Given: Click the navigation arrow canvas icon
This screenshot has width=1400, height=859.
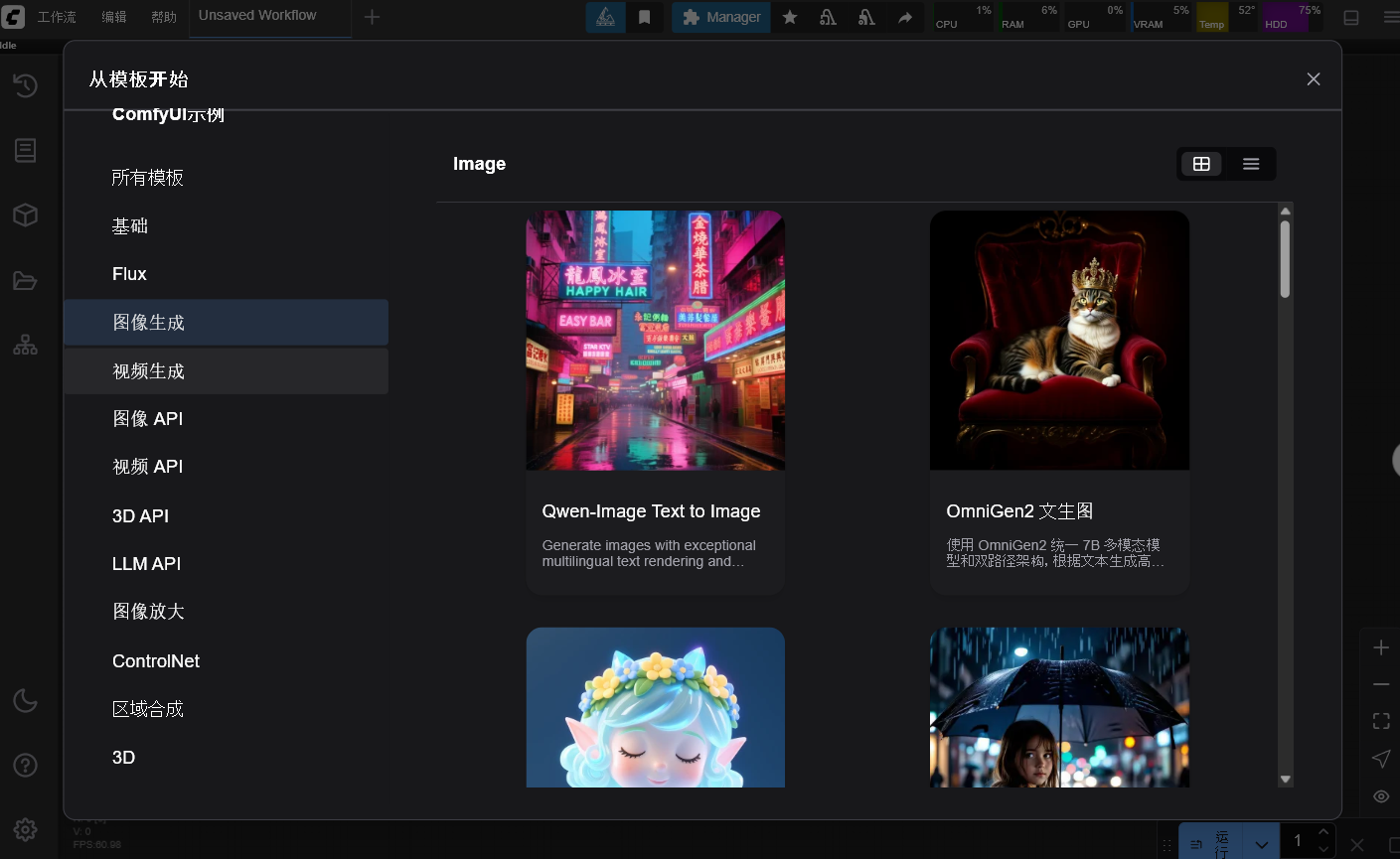Looking at the screenshot, I should coord(1381,759).
